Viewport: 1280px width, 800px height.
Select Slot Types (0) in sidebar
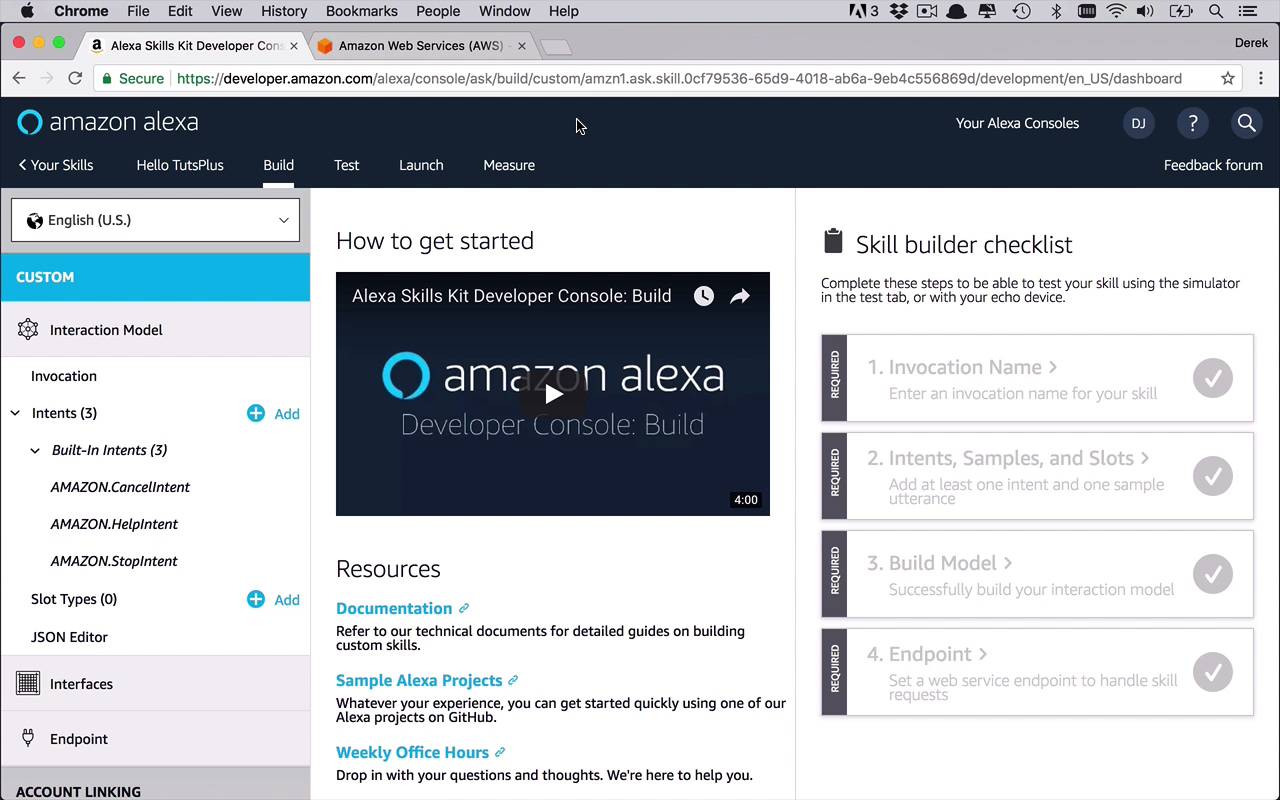[74, 599]
